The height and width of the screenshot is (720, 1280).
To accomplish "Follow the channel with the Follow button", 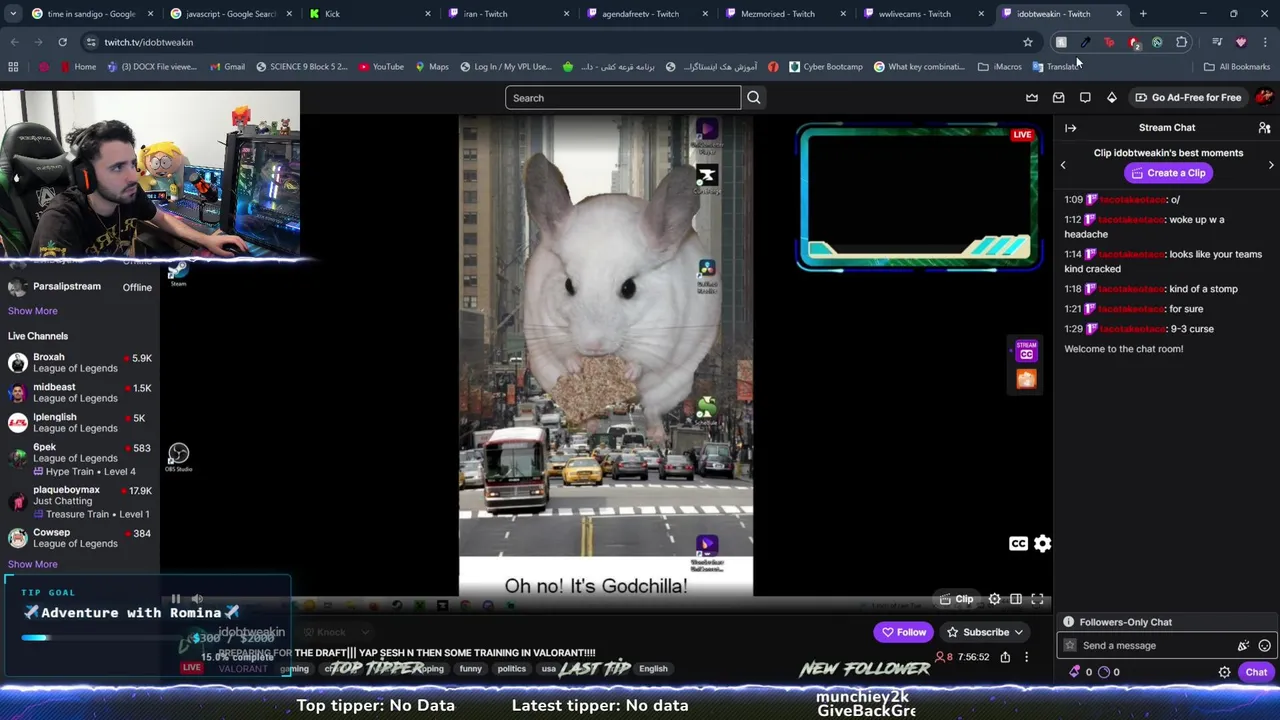I will [x=903, y=632].
